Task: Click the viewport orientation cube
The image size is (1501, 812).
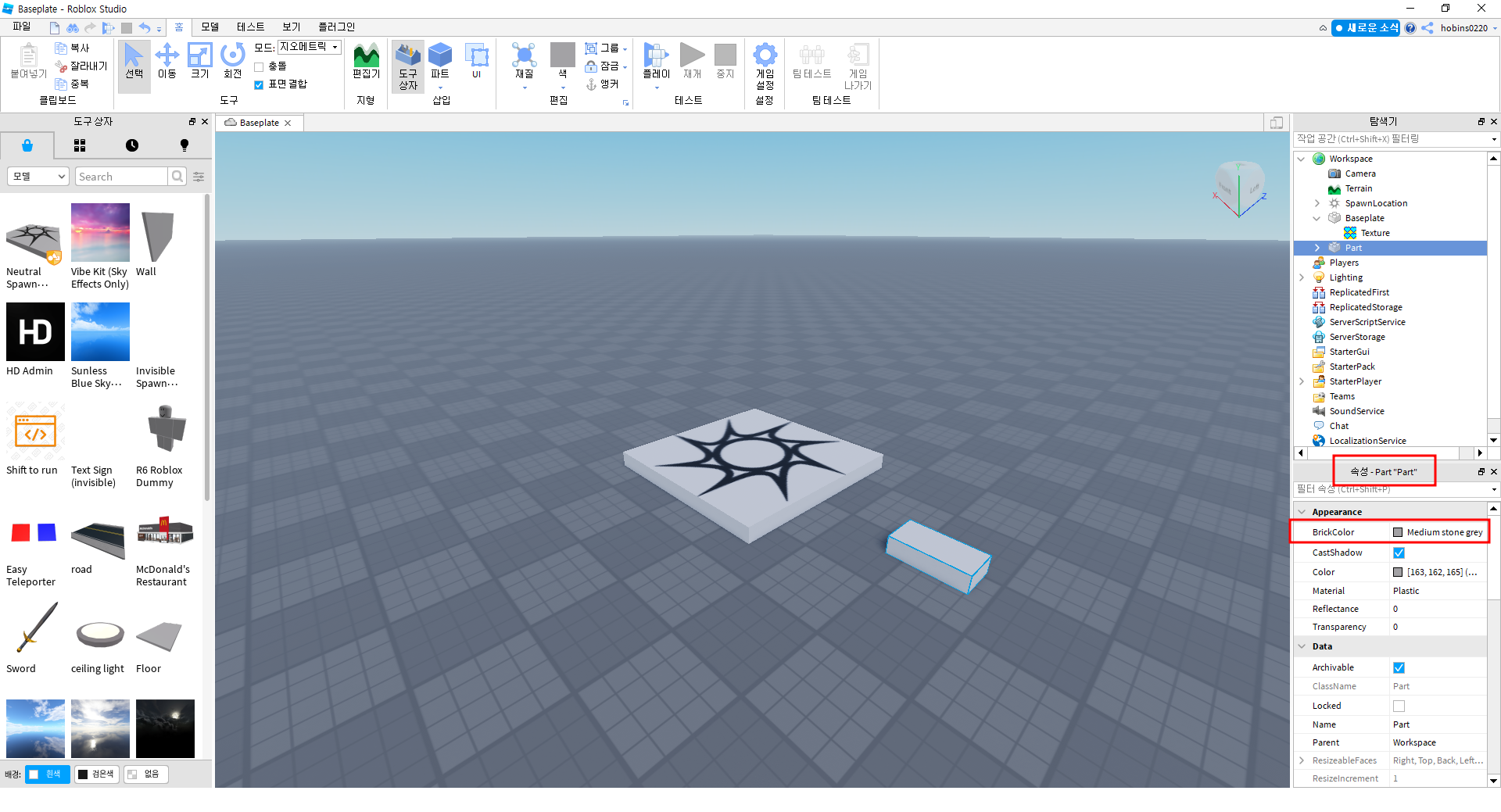Action: click(x=1239, y=186)
